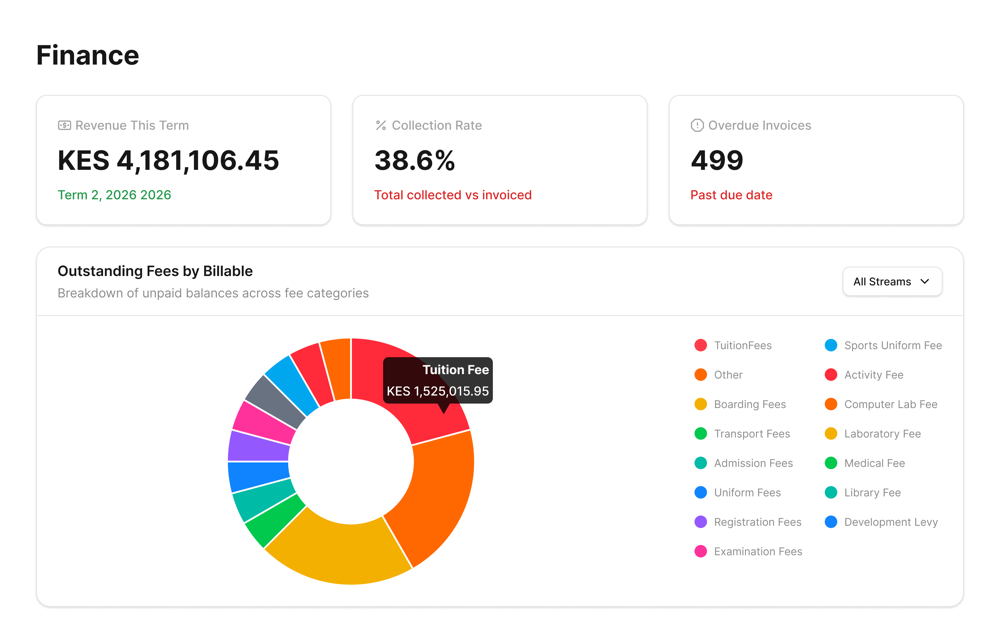Click the Registration Fees legend label
This screenshot has width=1000, height=643.
pos(757,522)
